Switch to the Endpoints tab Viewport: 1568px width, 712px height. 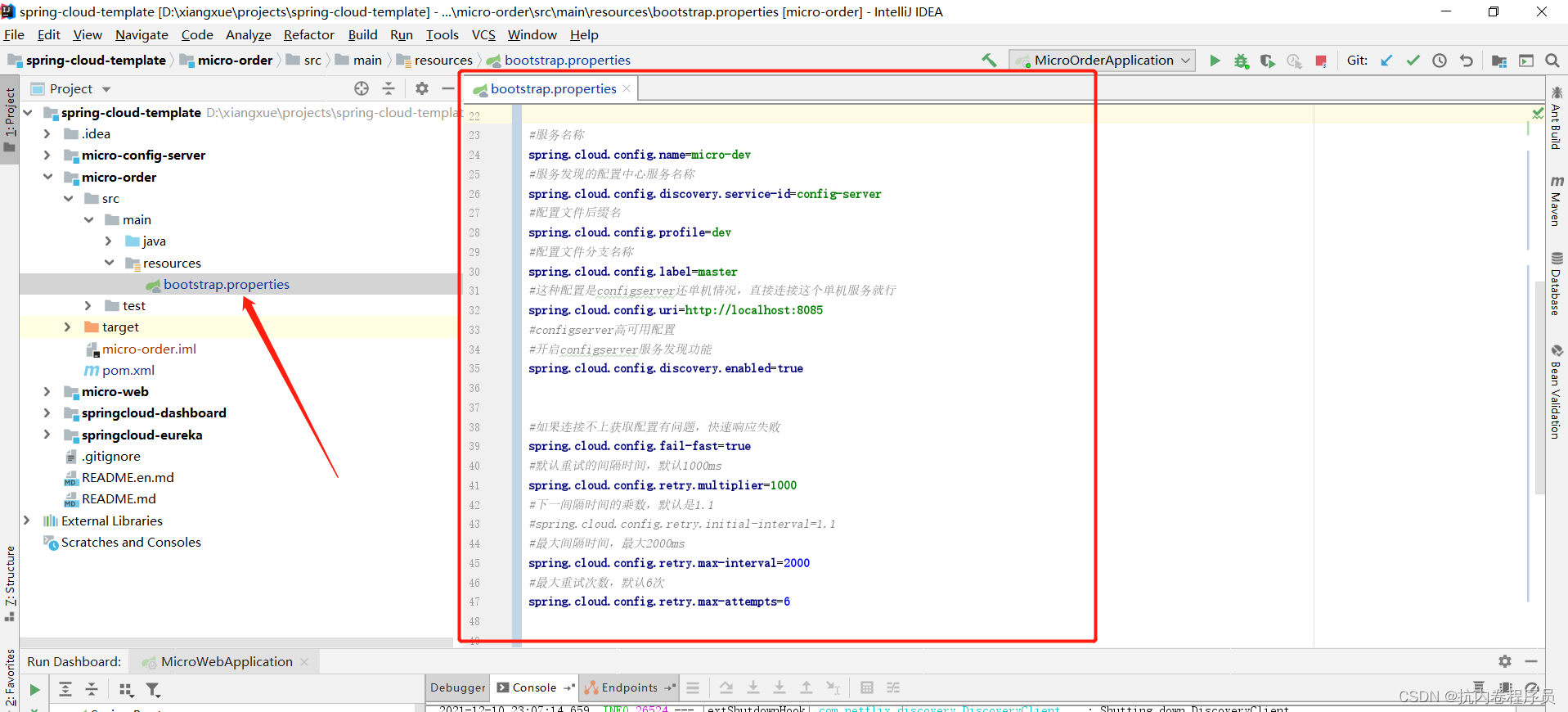(630, 687)
